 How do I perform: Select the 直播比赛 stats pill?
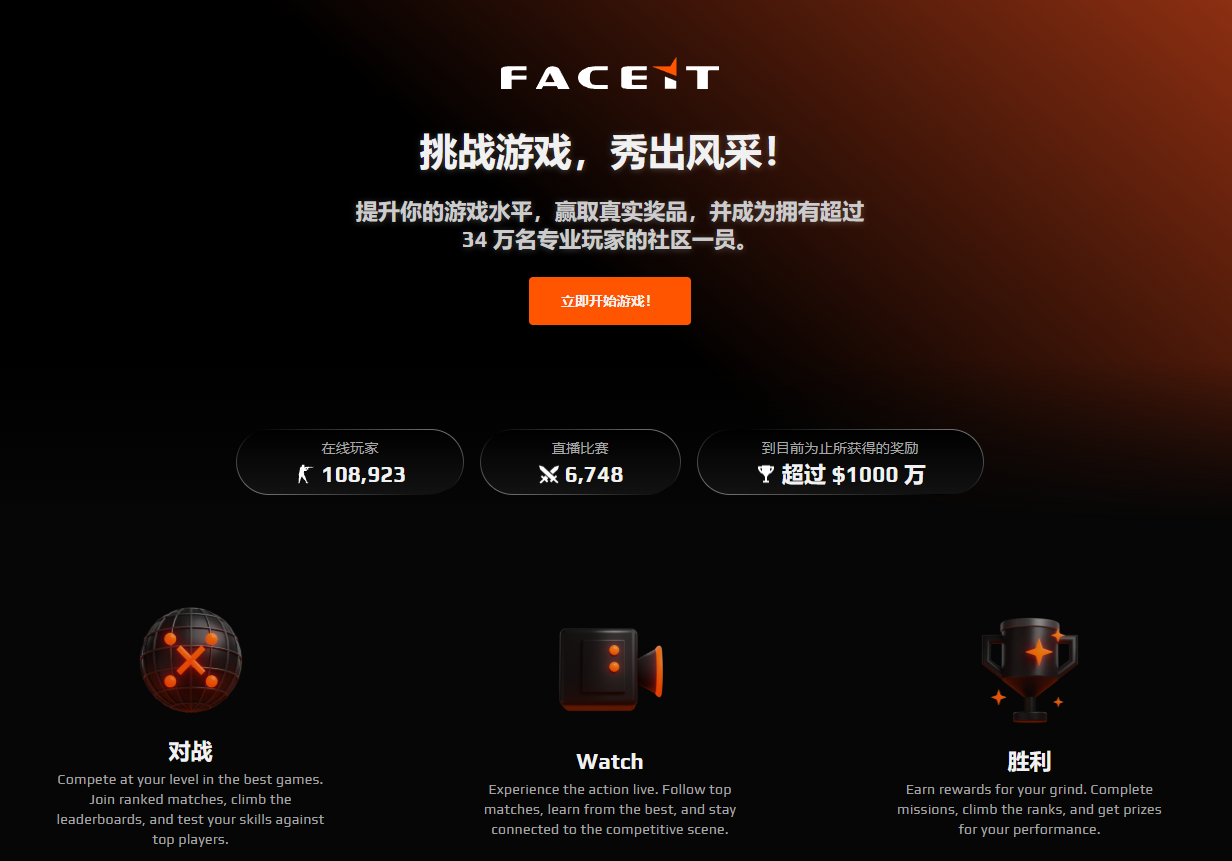click(580, 462)
